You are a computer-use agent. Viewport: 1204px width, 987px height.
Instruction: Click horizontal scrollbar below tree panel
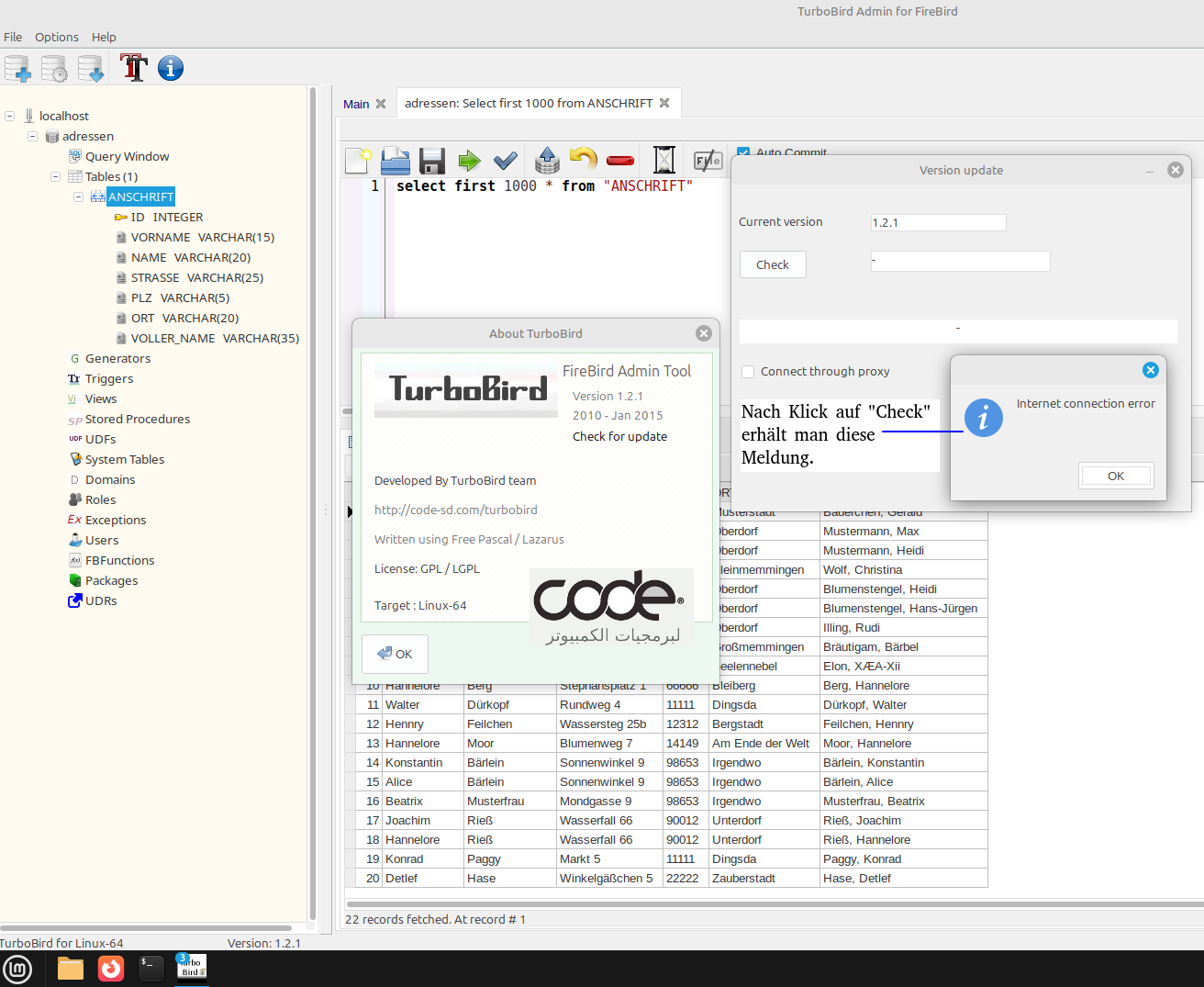[146, 928]
